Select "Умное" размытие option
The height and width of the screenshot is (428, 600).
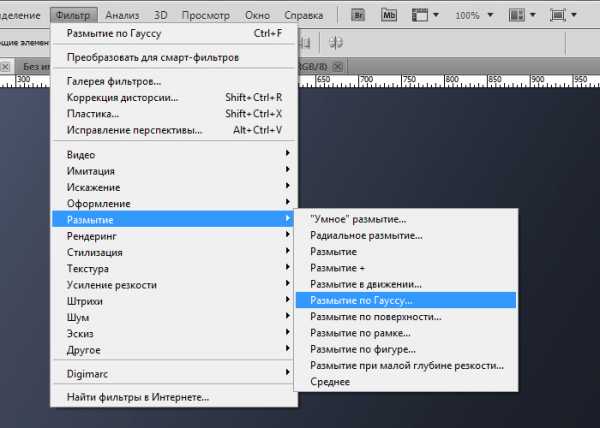click(358, 219)
